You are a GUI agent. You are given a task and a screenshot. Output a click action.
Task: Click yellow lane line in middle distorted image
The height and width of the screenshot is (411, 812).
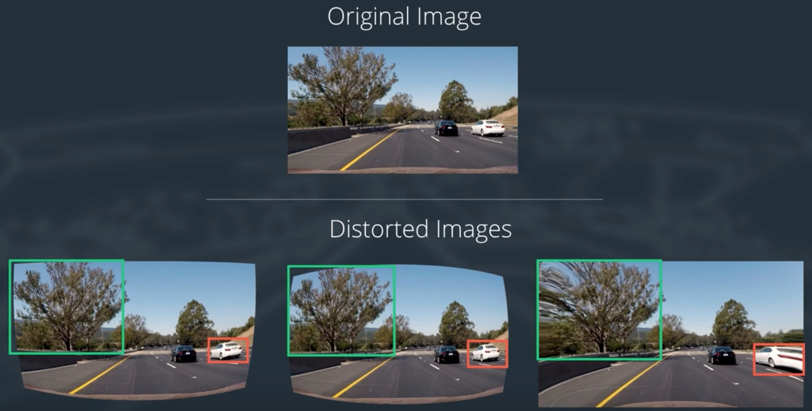coord(362,378)
